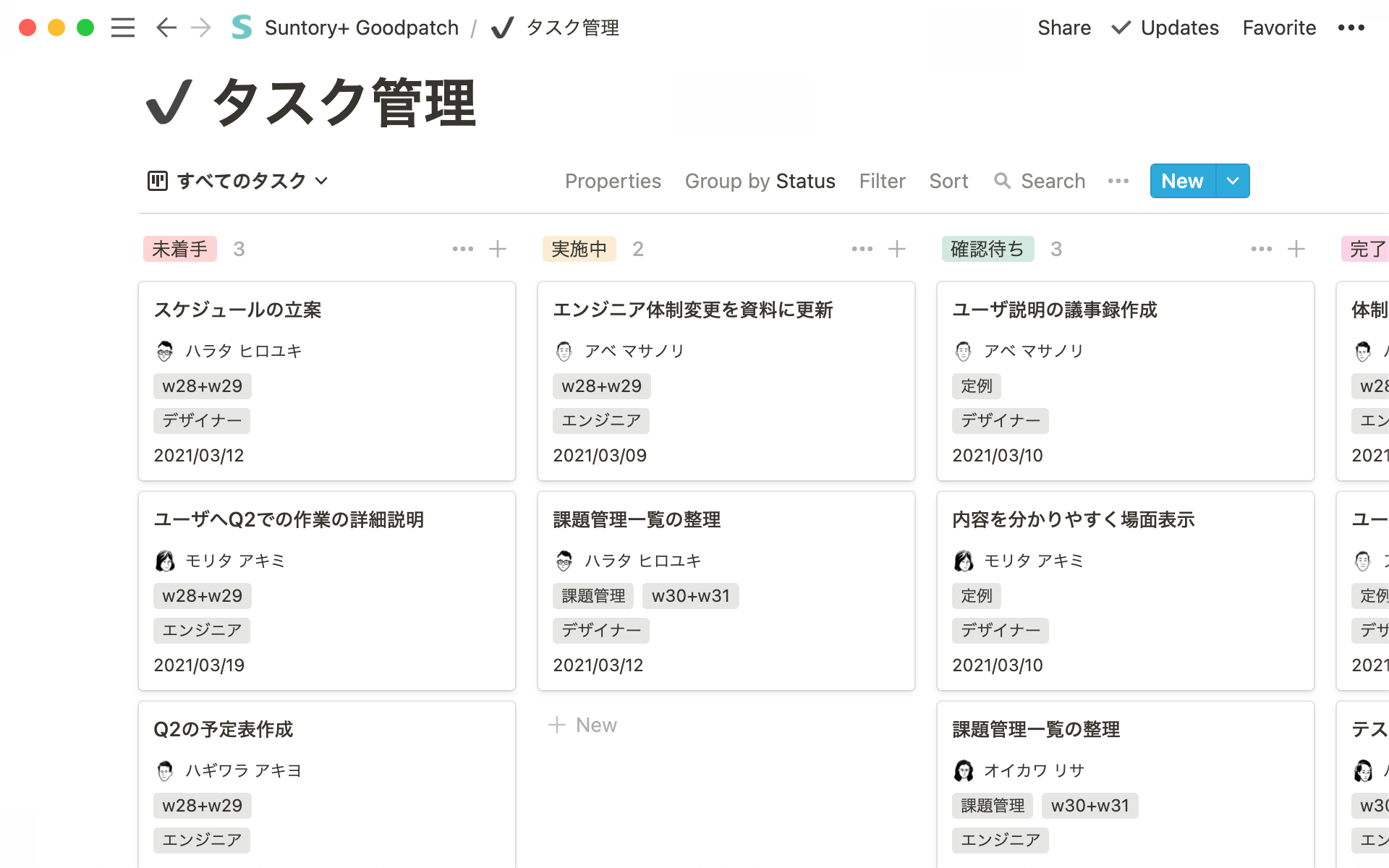Open 実施中 column options menu

pos(862,249)
